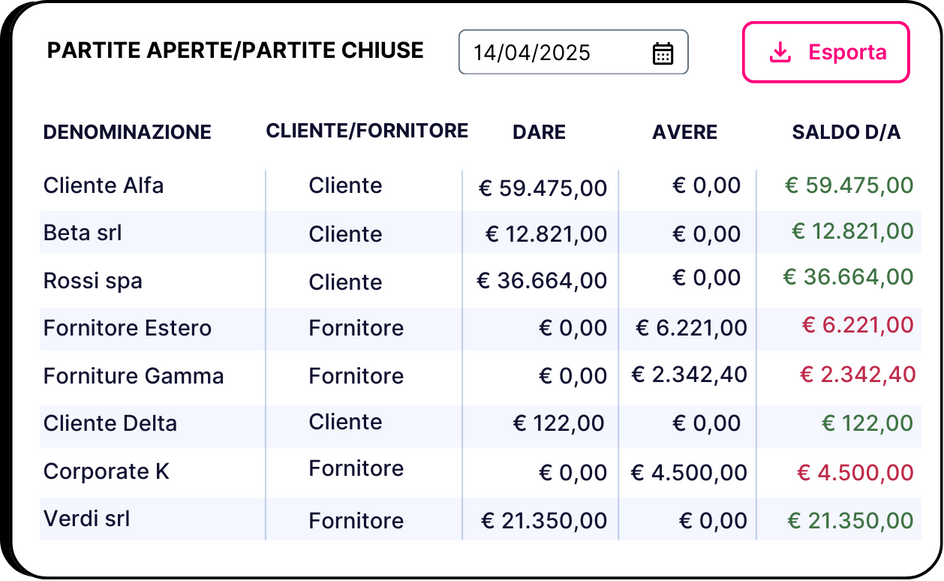
Task: Select the Cliente Delta row
Action: 480,424
